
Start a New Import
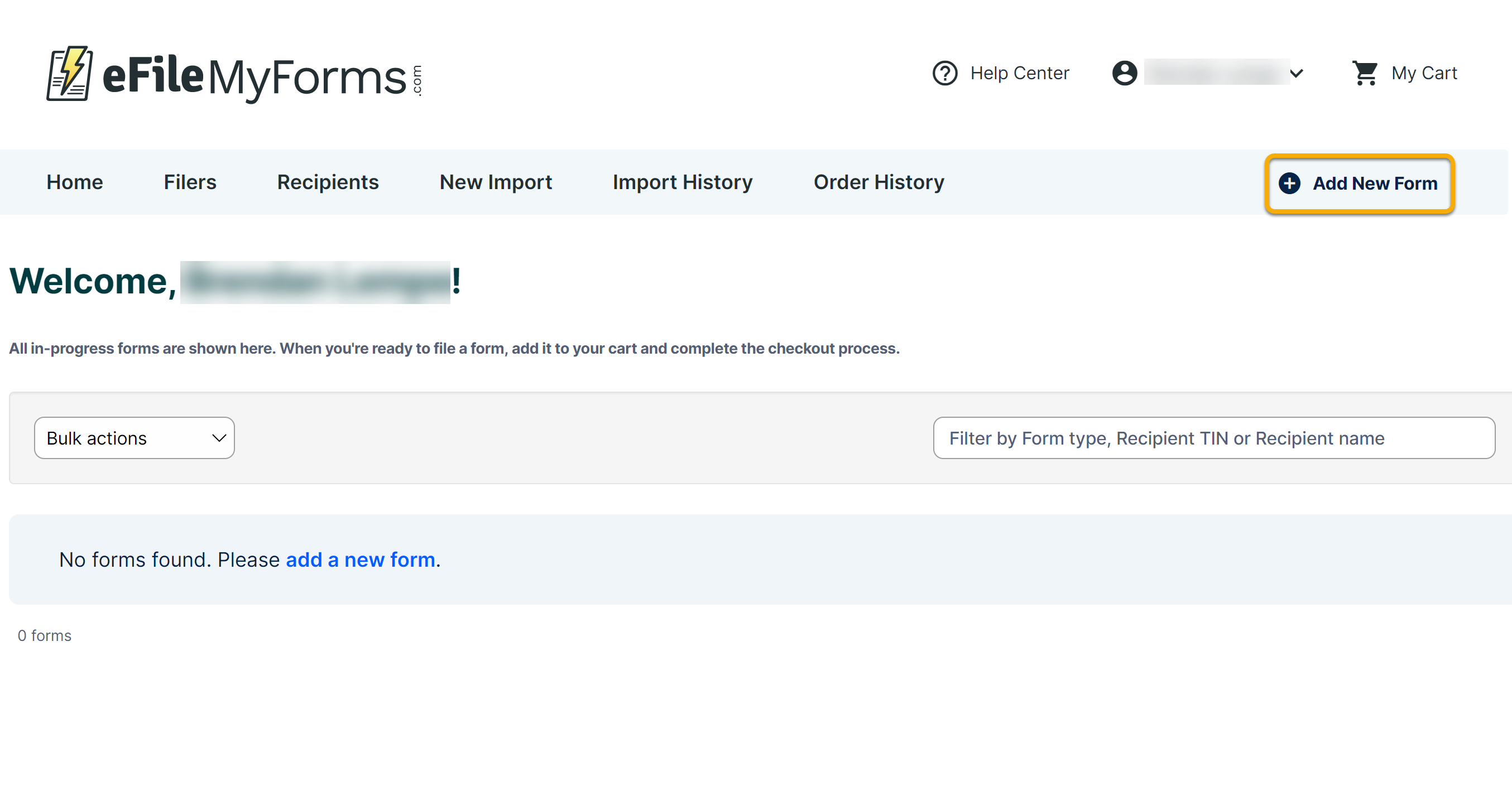(x=496, y=182)
